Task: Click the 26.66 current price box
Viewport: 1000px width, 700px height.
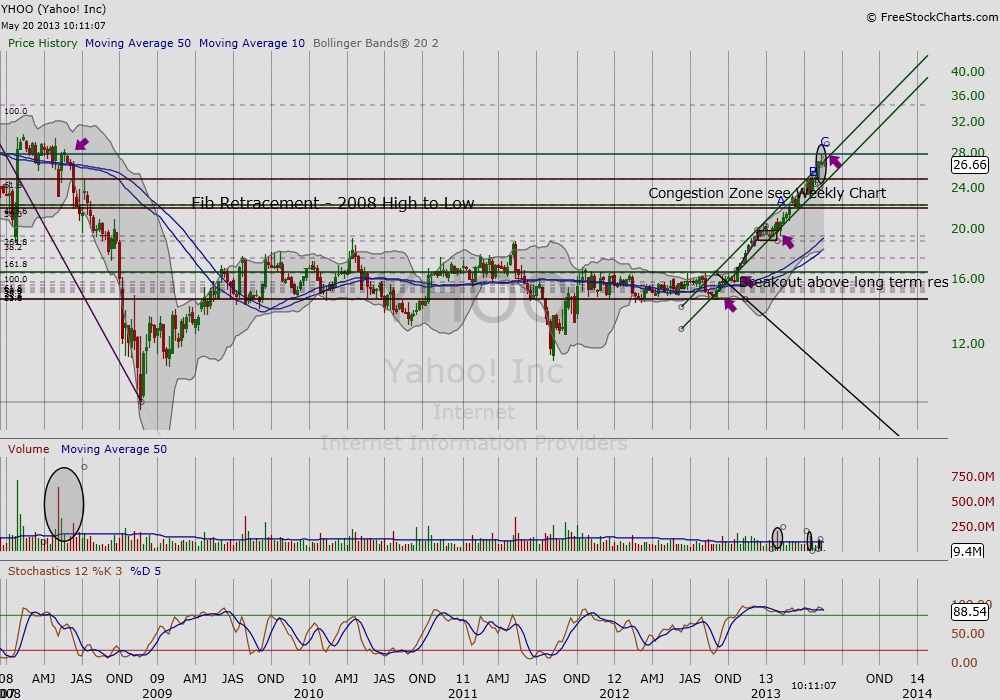Action: [x=969, y=164]
